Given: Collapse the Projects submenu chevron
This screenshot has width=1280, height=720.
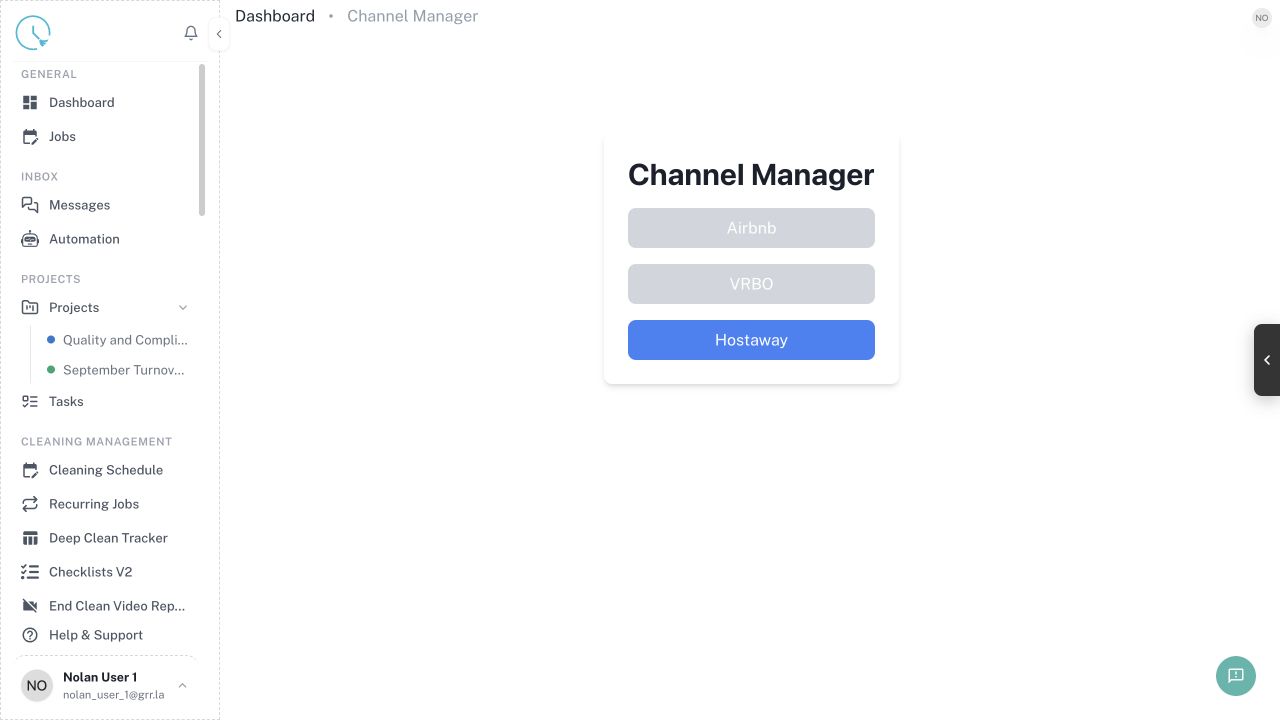Looking at the screenshot, I should (x=182, y=307).
